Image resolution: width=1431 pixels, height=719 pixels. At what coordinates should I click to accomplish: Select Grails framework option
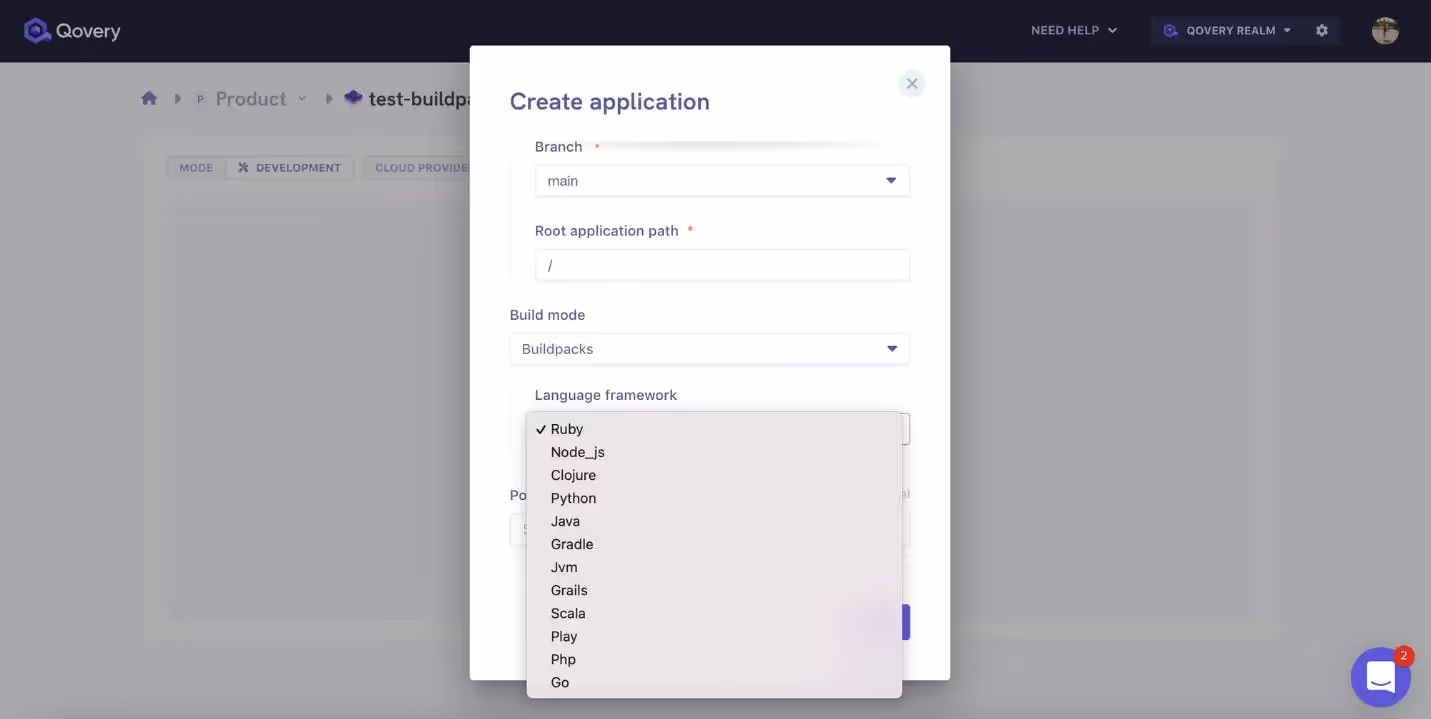point(714,590)
